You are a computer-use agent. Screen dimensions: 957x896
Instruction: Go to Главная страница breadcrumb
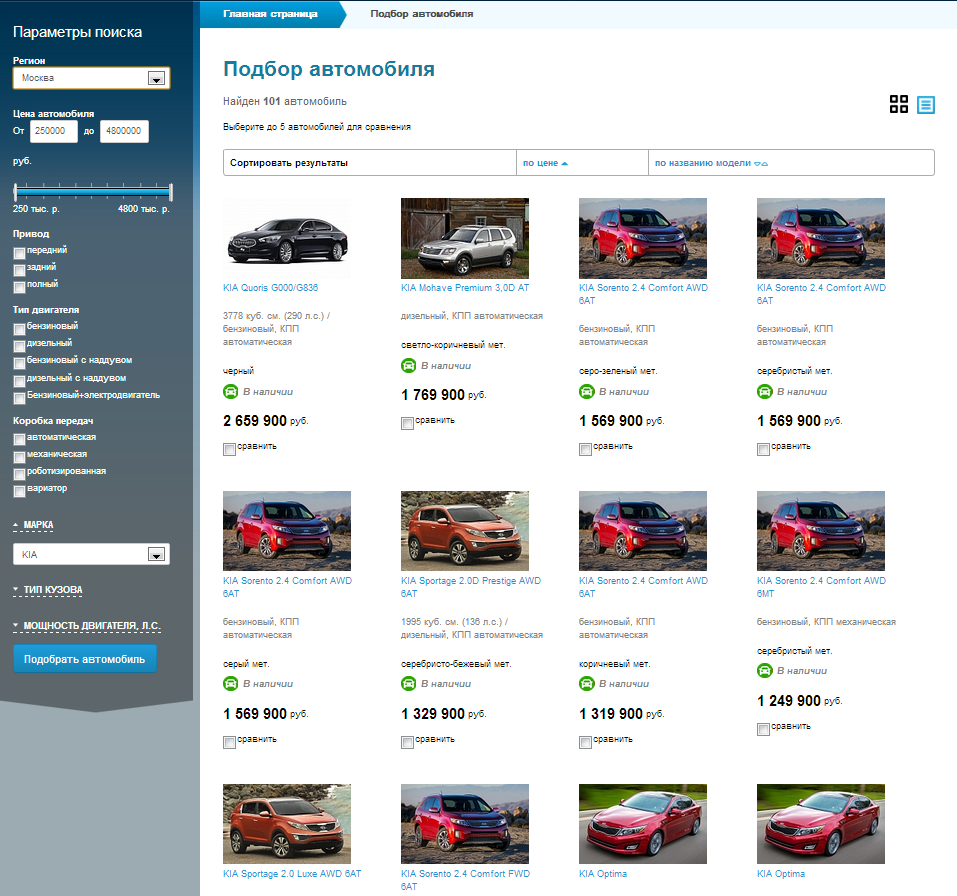coord(270,14)
